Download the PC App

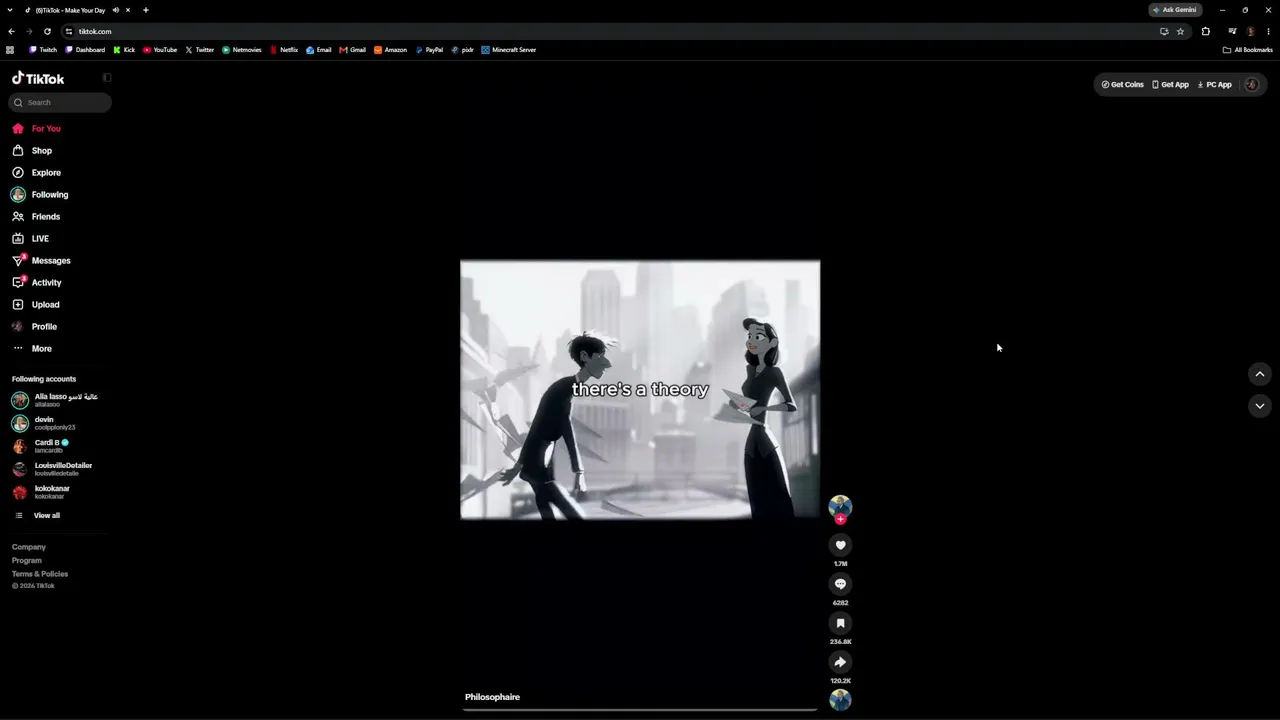[x=1215, y=85]
